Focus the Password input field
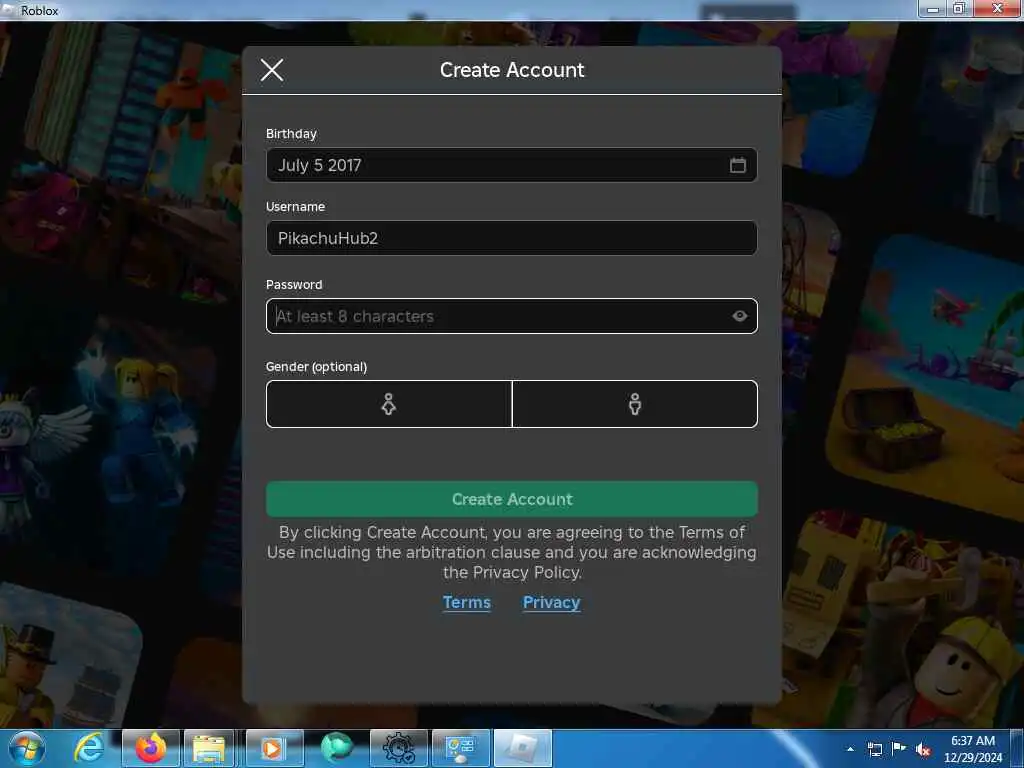1024x768 pixels. click(512, 316)
